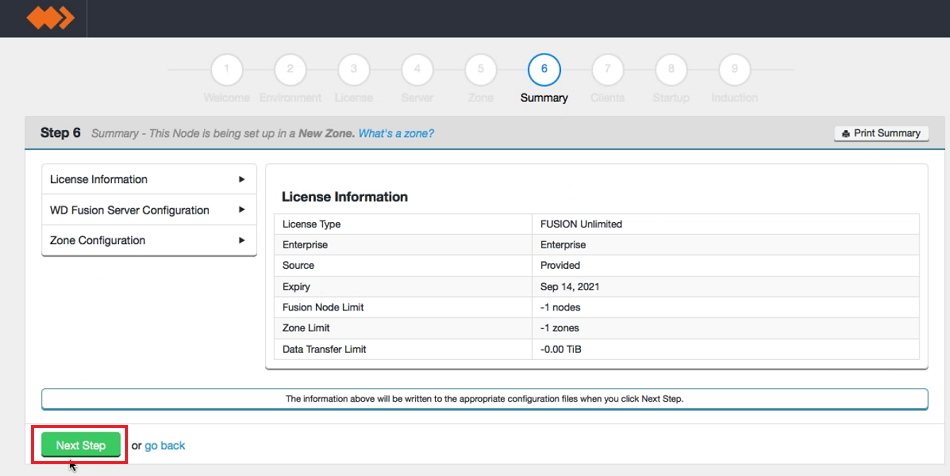
Task: Go to step 1 Welcome circle
Action: coord(227,69)
